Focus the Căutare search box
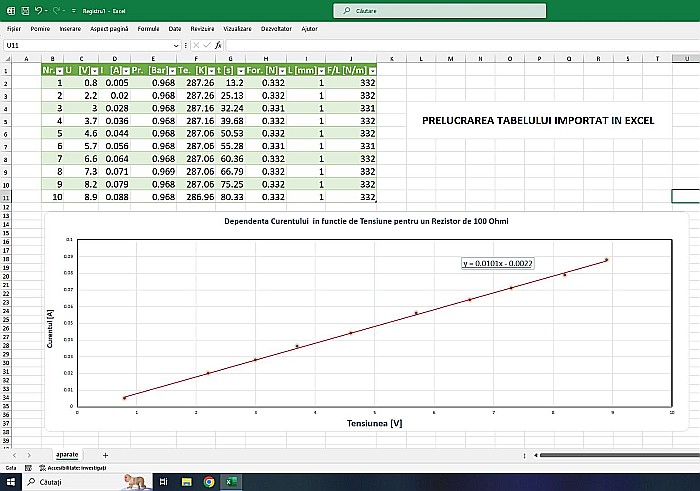This screenshot has height=491, width=700. 440,11
